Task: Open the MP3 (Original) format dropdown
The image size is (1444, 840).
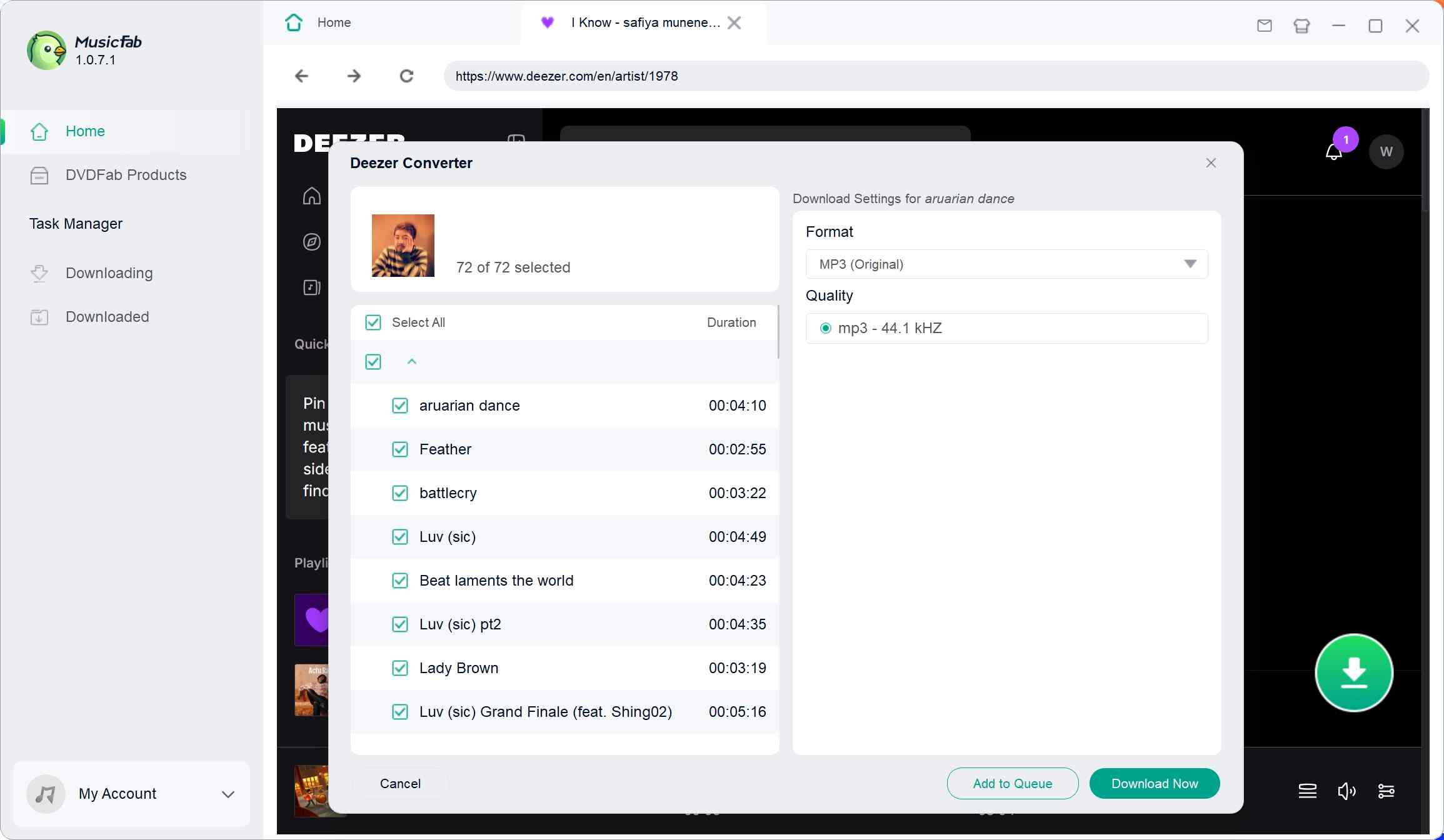Action: pos(1006,264)
